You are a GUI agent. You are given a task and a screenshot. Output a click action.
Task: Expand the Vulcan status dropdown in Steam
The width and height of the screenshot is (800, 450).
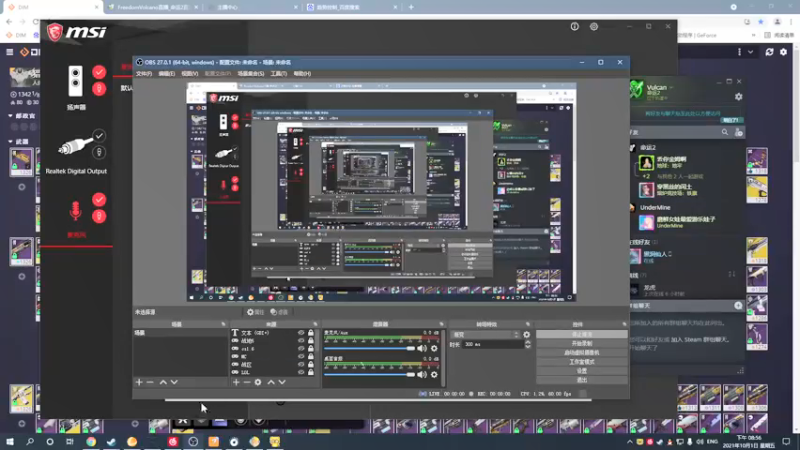pos(671,88)
